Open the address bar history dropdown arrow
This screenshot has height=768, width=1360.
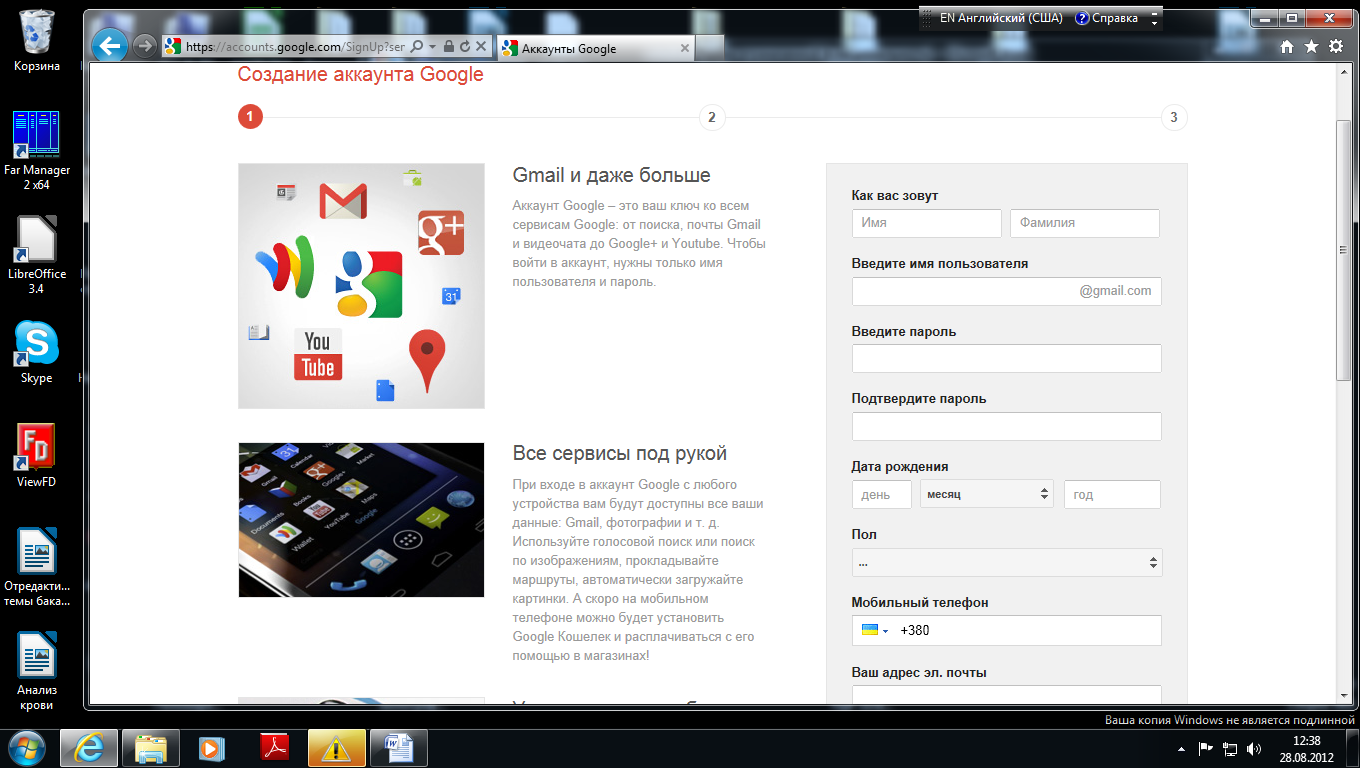pyautogui.click(x=432, y=47)
